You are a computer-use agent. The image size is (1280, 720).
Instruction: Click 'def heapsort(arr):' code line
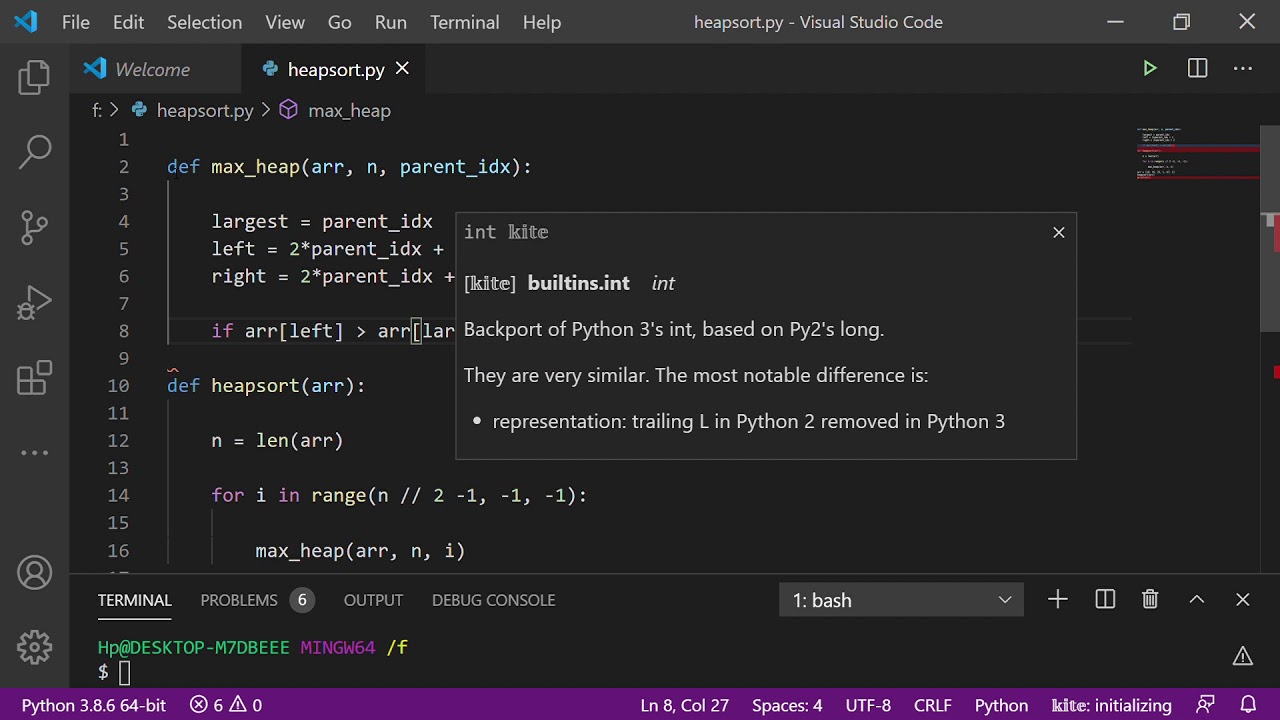(x=266, y=386)
